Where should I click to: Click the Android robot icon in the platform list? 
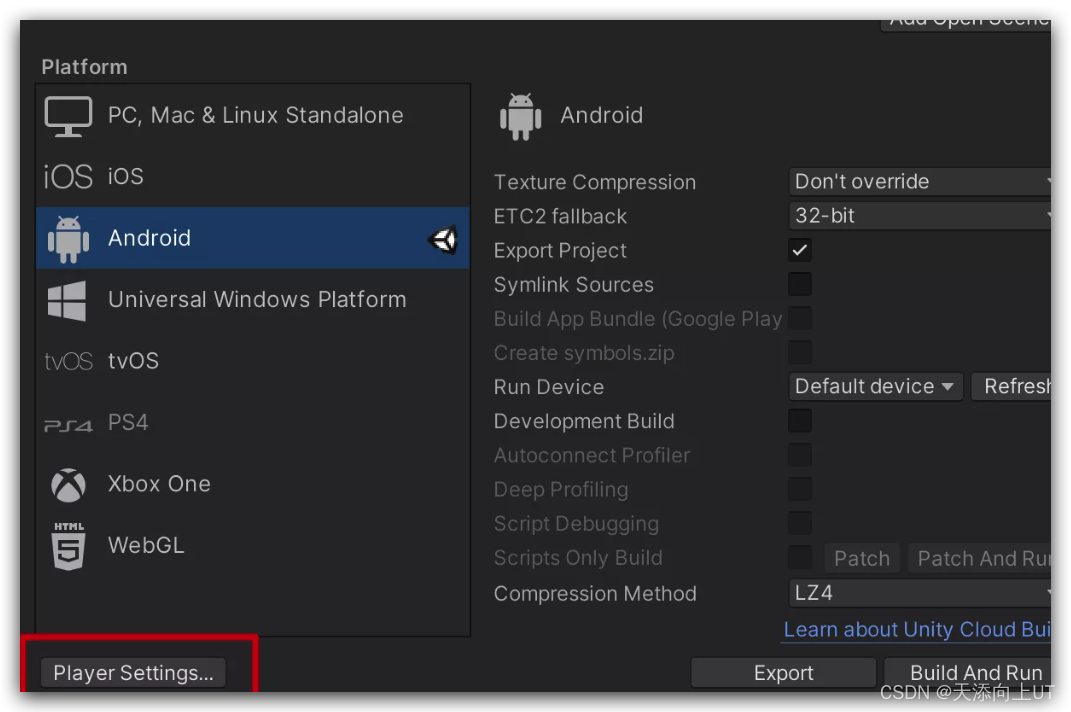[x=68, y=239]
